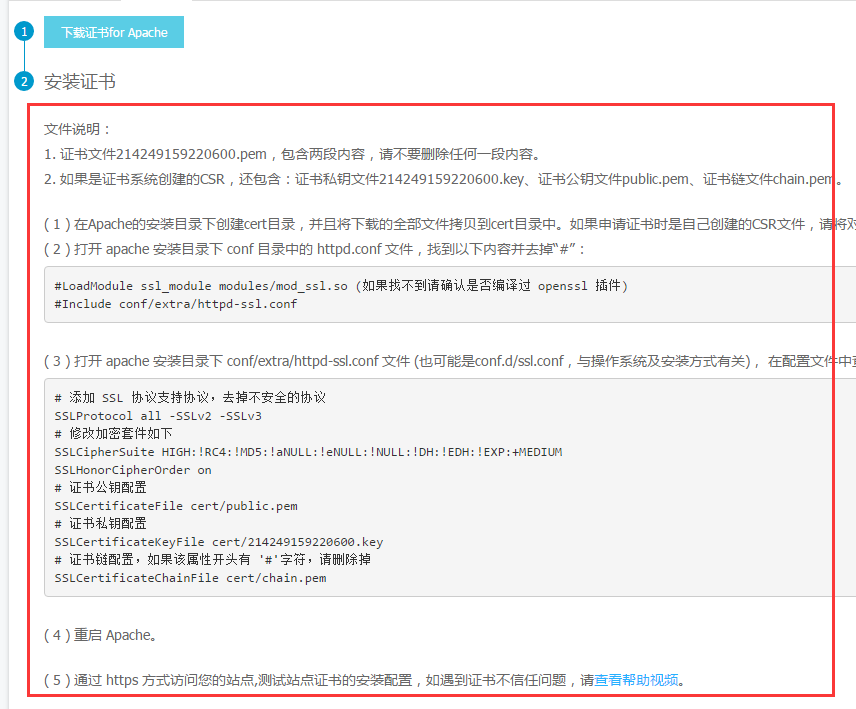The width and height of the screenshot is (856, 709).
Task: Click the step 1 circle indicator
Action: 22,31
